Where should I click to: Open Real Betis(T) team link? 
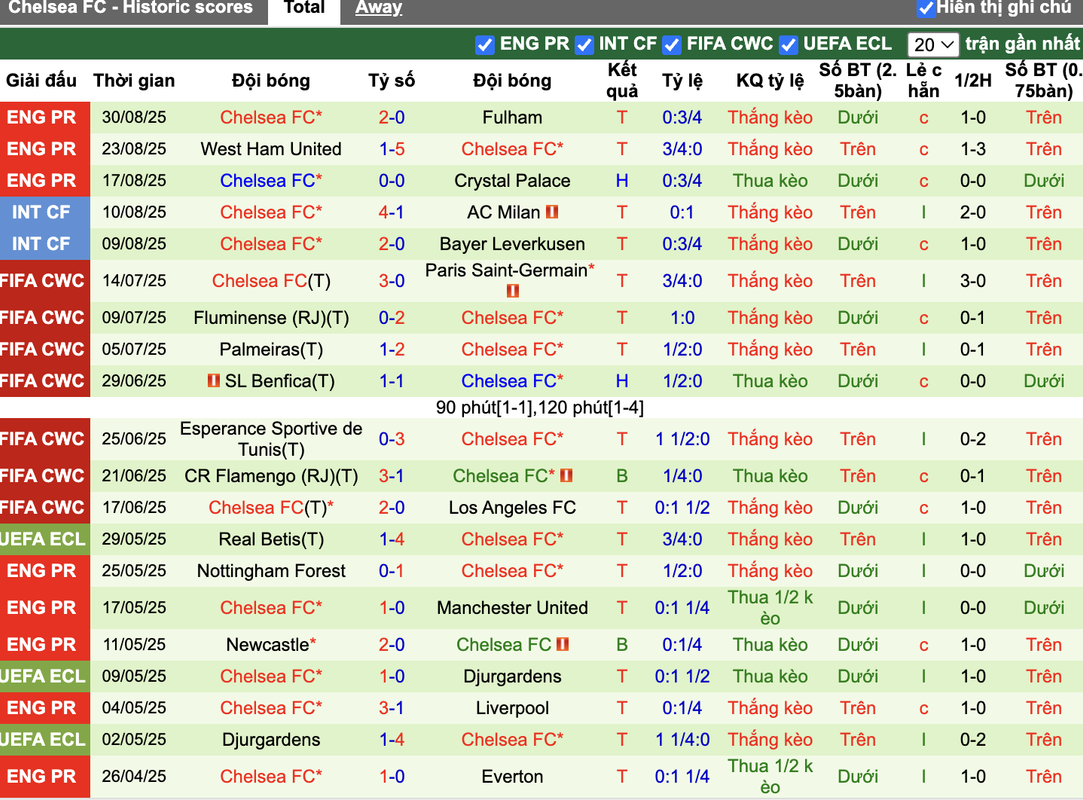(x=271, y=540)
